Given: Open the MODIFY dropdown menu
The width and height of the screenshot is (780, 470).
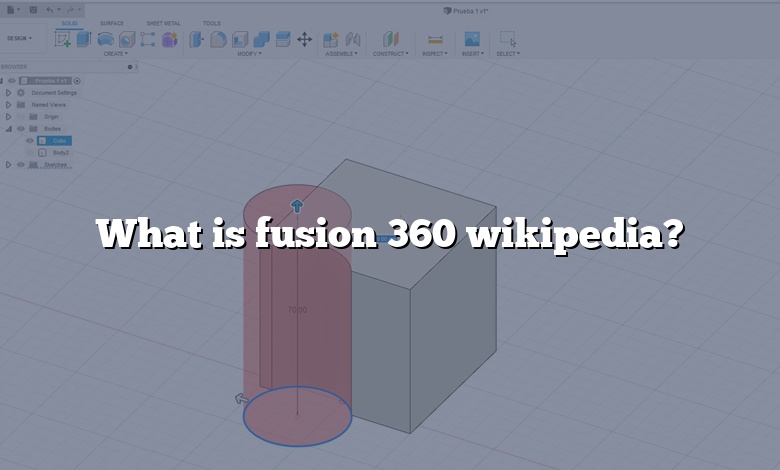Looking at the screenshot, I should (x=249, y=54).
